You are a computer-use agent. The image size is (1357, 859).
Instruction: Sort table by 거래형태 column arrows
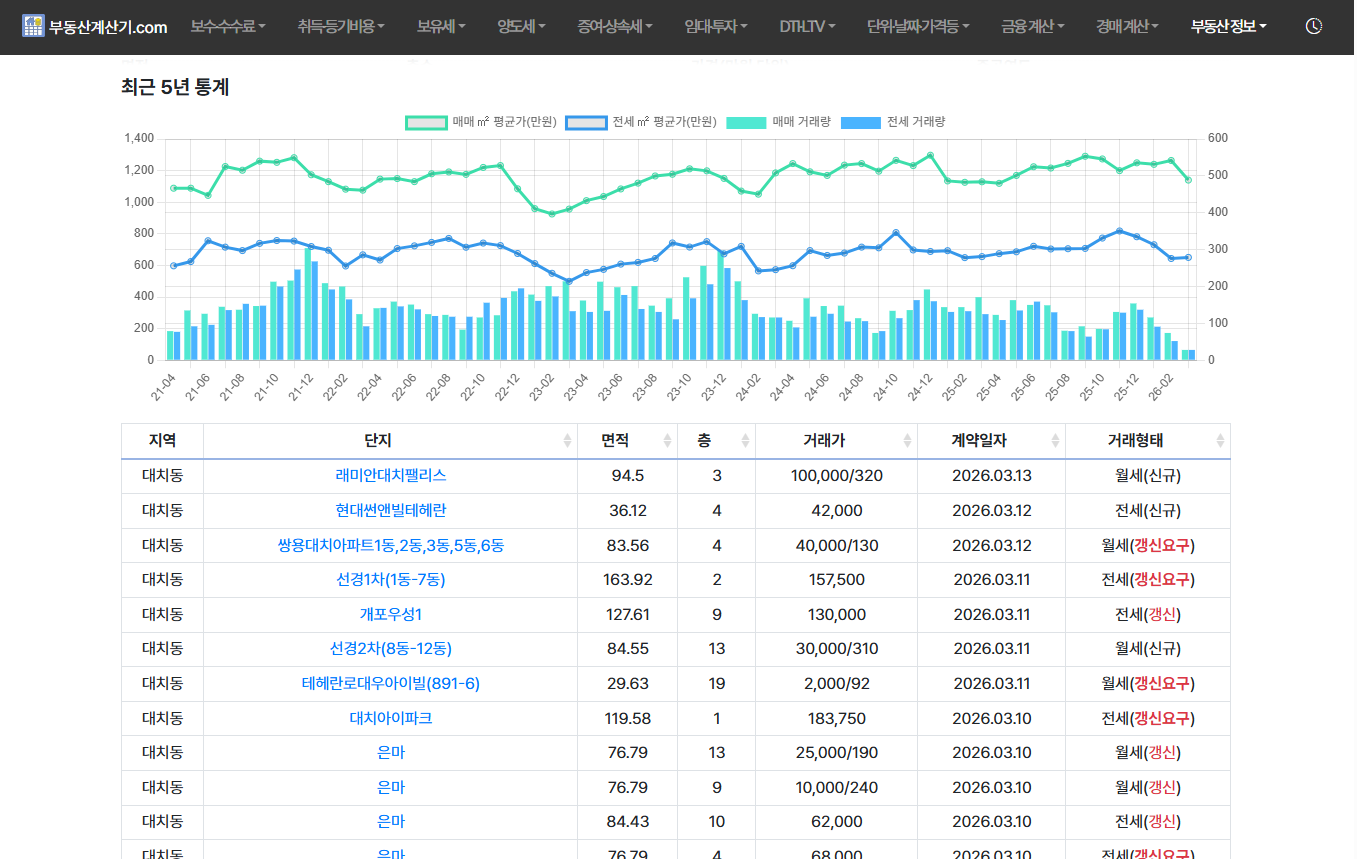(1219, 441)
